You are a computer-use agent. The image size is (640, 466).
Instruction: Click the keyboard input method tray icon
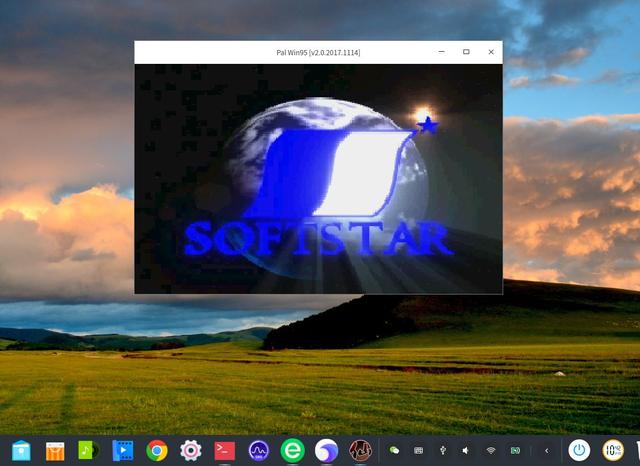[x=418, y=450]
